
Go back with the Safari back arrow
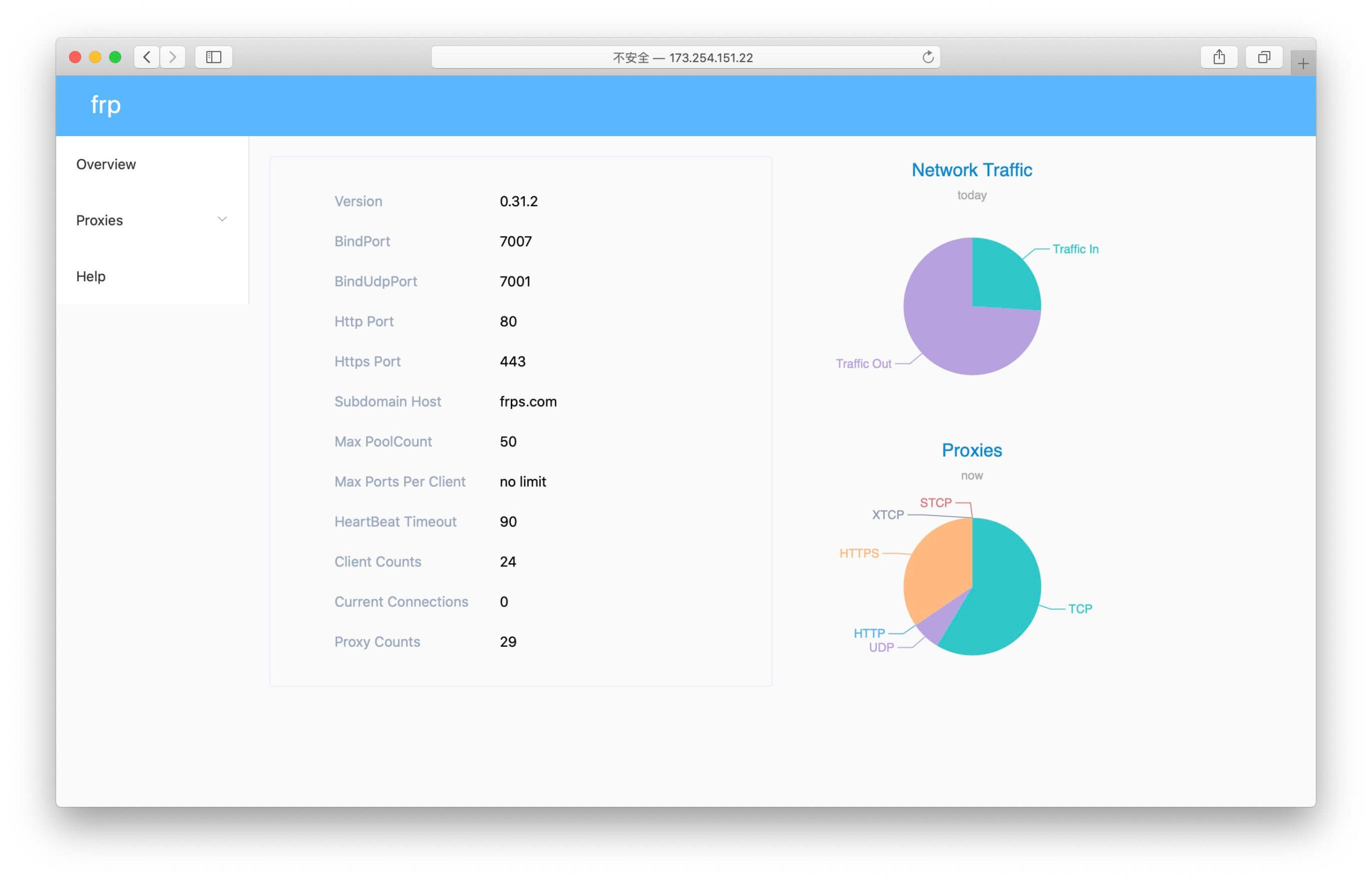point(147,57)
